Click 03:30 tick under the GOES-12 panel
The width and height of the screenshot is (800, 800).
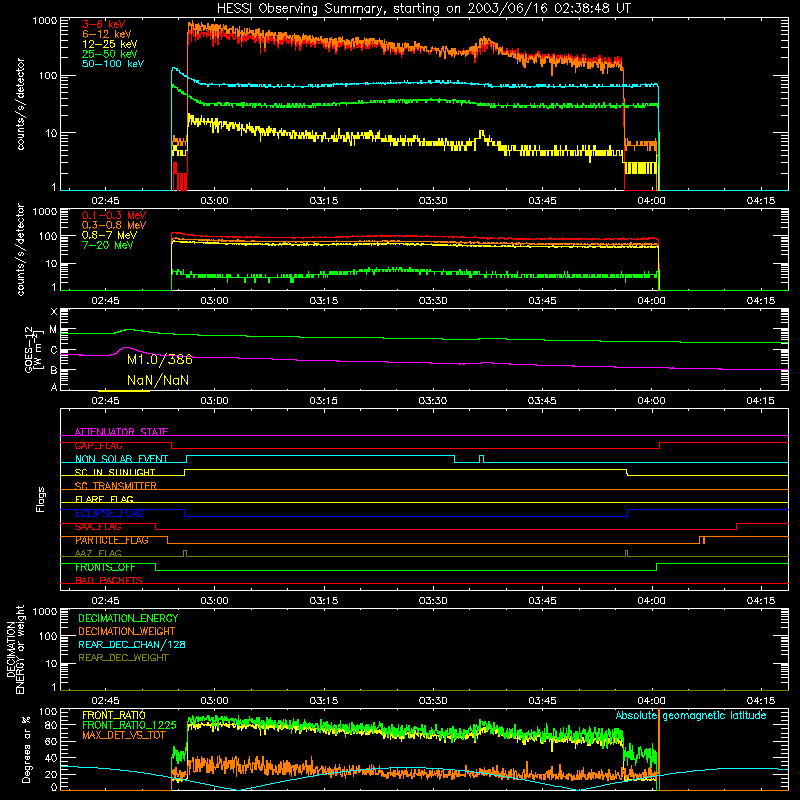coord(433,401)
